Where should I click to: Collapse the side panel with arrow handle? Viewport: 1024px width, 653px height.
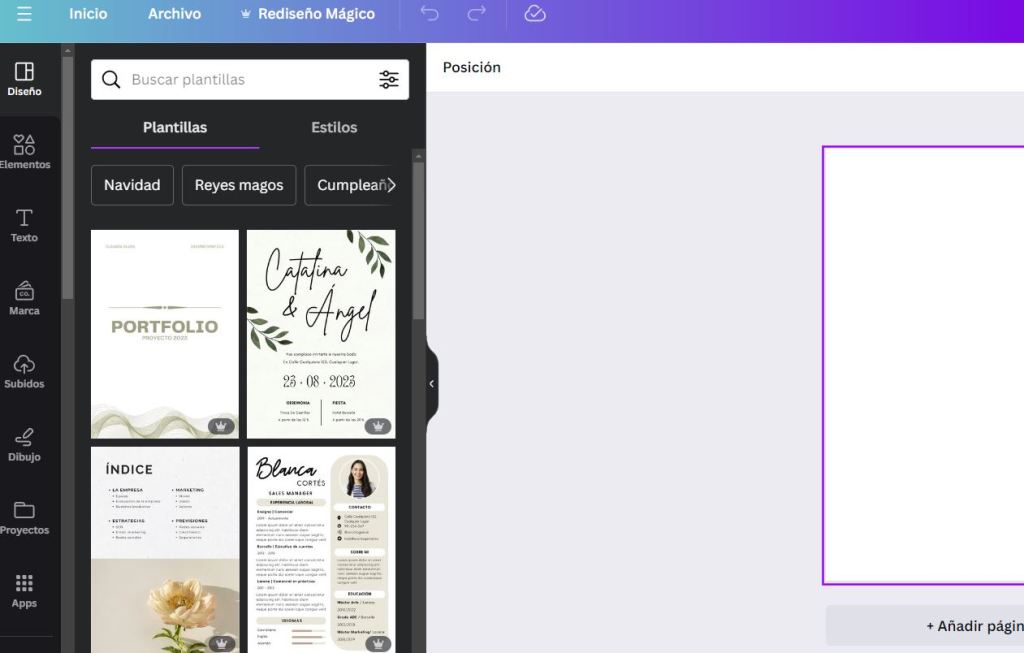coord(432,384)
